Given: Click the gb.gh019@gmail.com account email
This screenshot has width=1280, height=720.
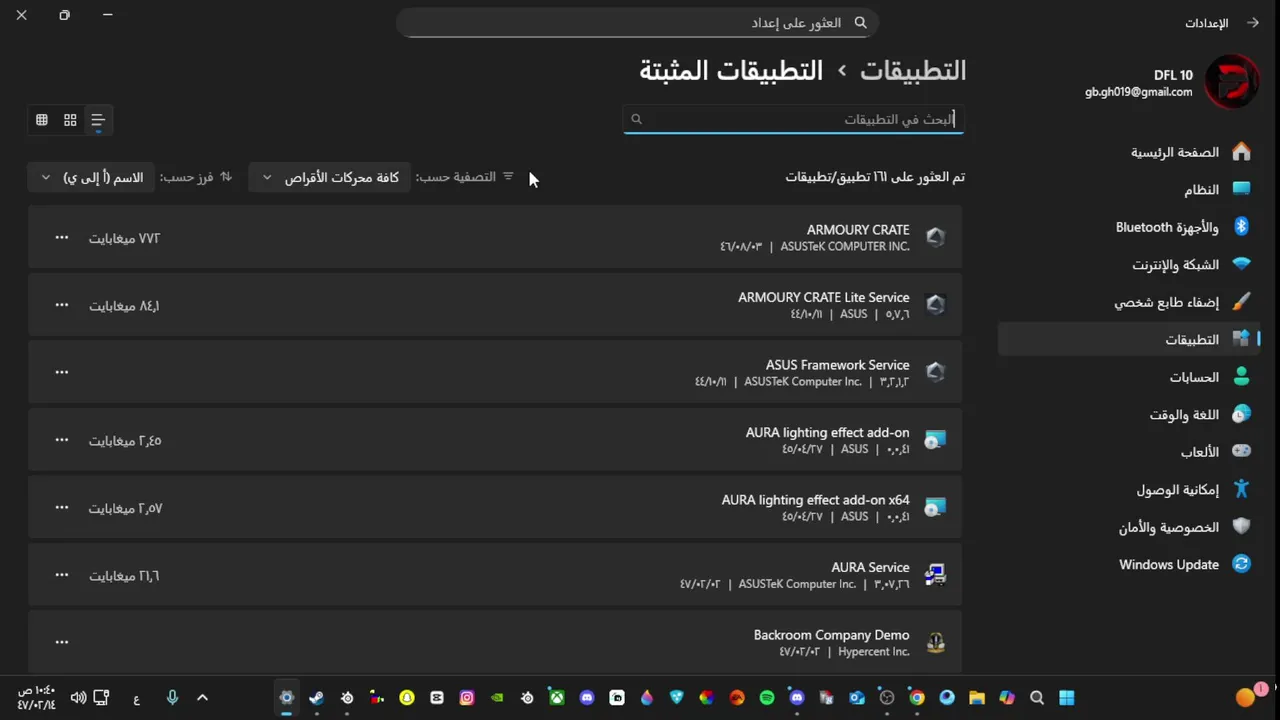Looking at the screenshot, I should click(1139, 92).
